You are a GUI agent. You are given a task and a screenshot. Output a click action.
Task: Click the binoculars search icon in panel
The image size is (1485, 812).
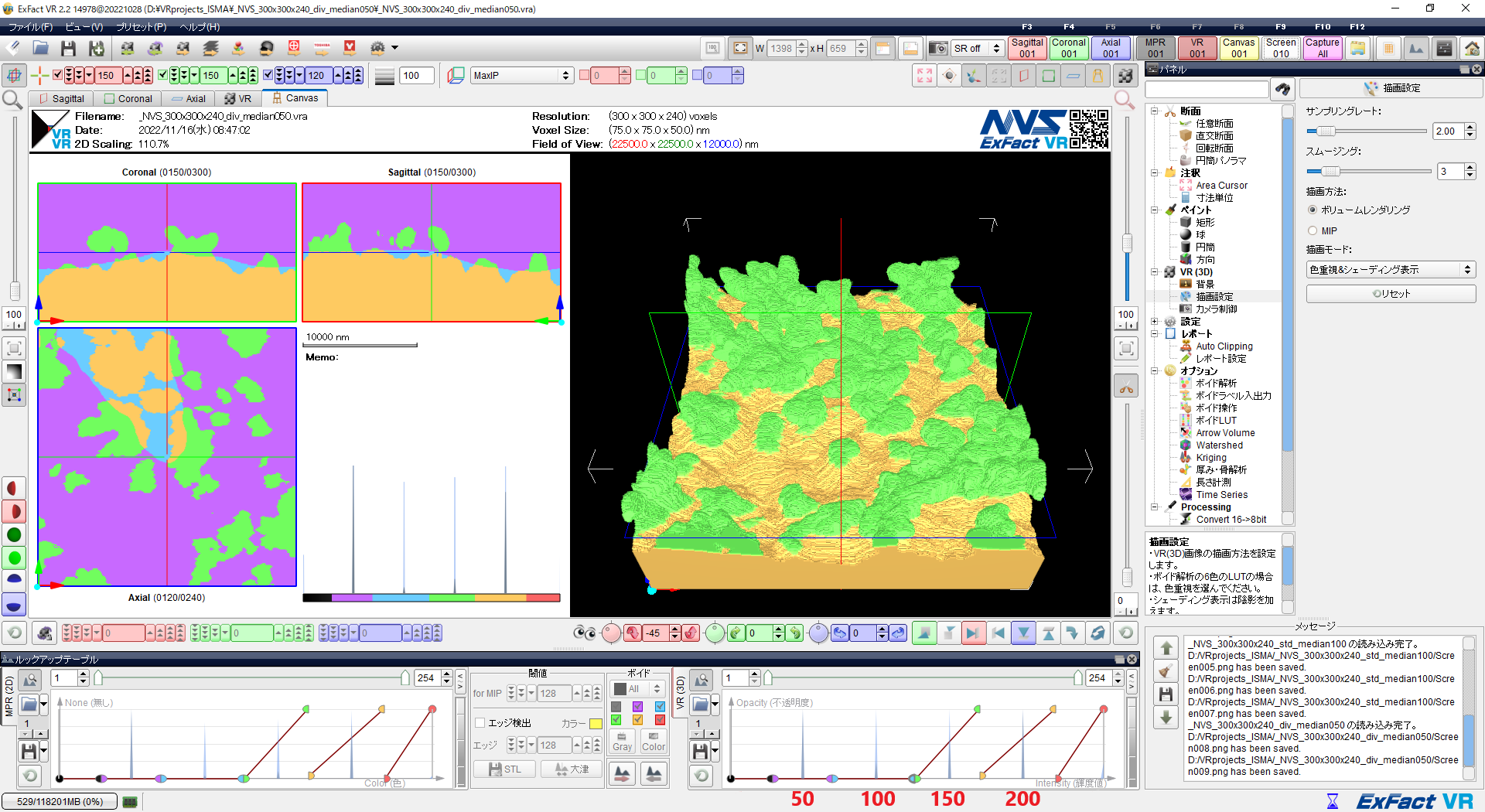[x=1282, y=89]
